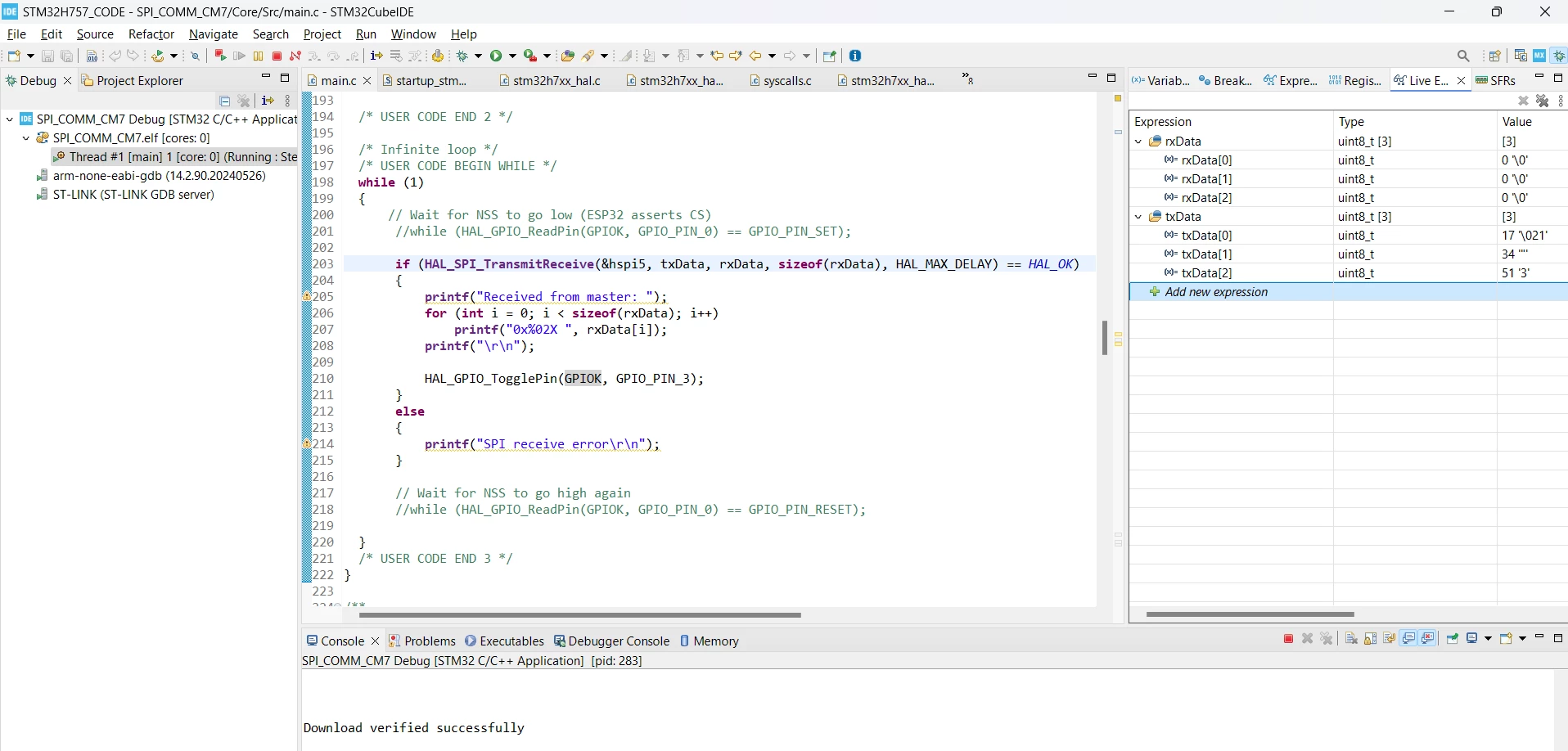
Task: Click the Terminate debug session red square
Action: pos(277,56)
